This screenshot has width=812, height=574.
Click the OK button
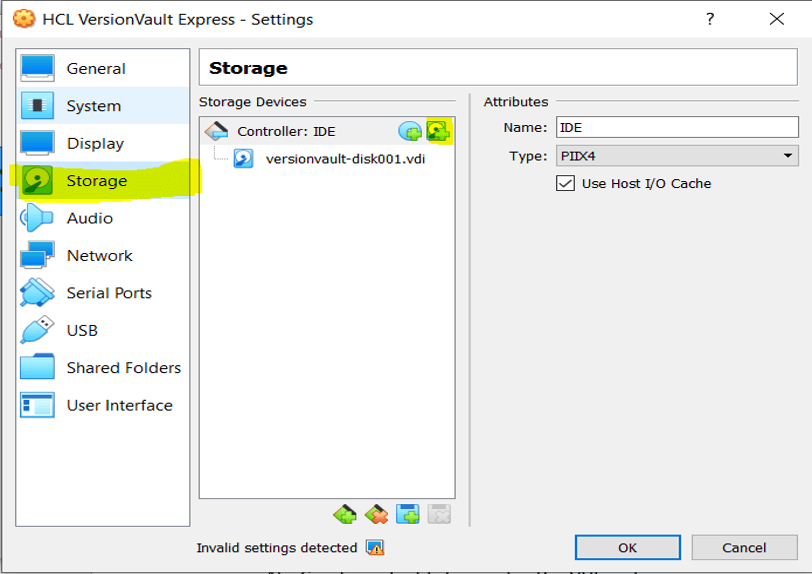click(x=628, y=548)
